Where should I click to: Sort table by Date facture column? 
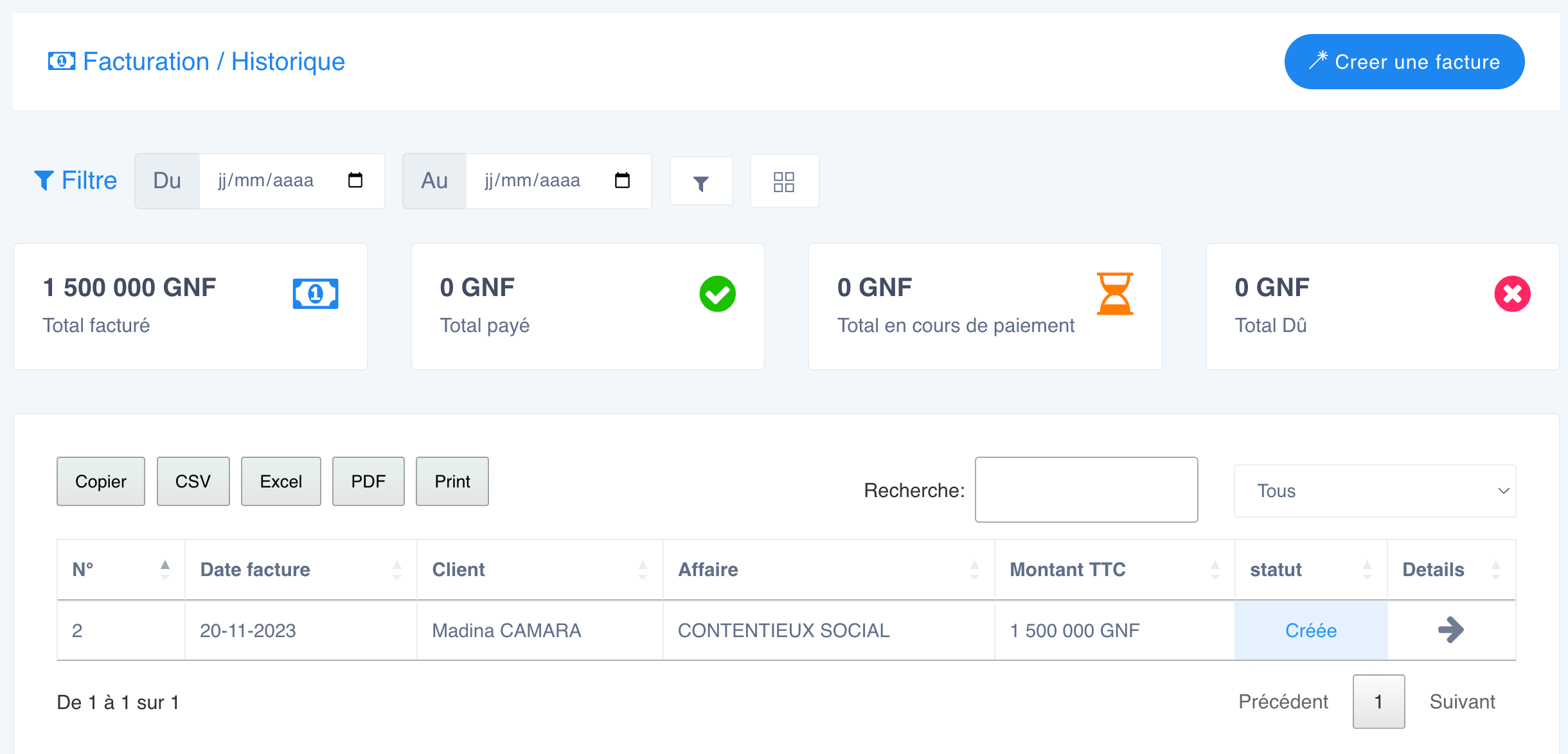pos(300,570)
